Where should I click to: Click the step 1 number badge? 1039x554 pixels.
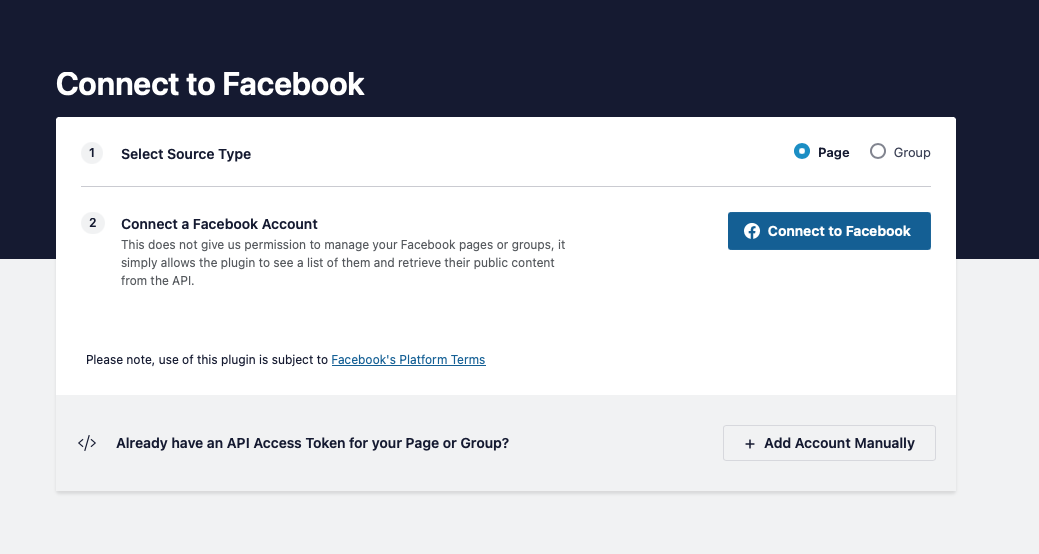coord(92,153)
